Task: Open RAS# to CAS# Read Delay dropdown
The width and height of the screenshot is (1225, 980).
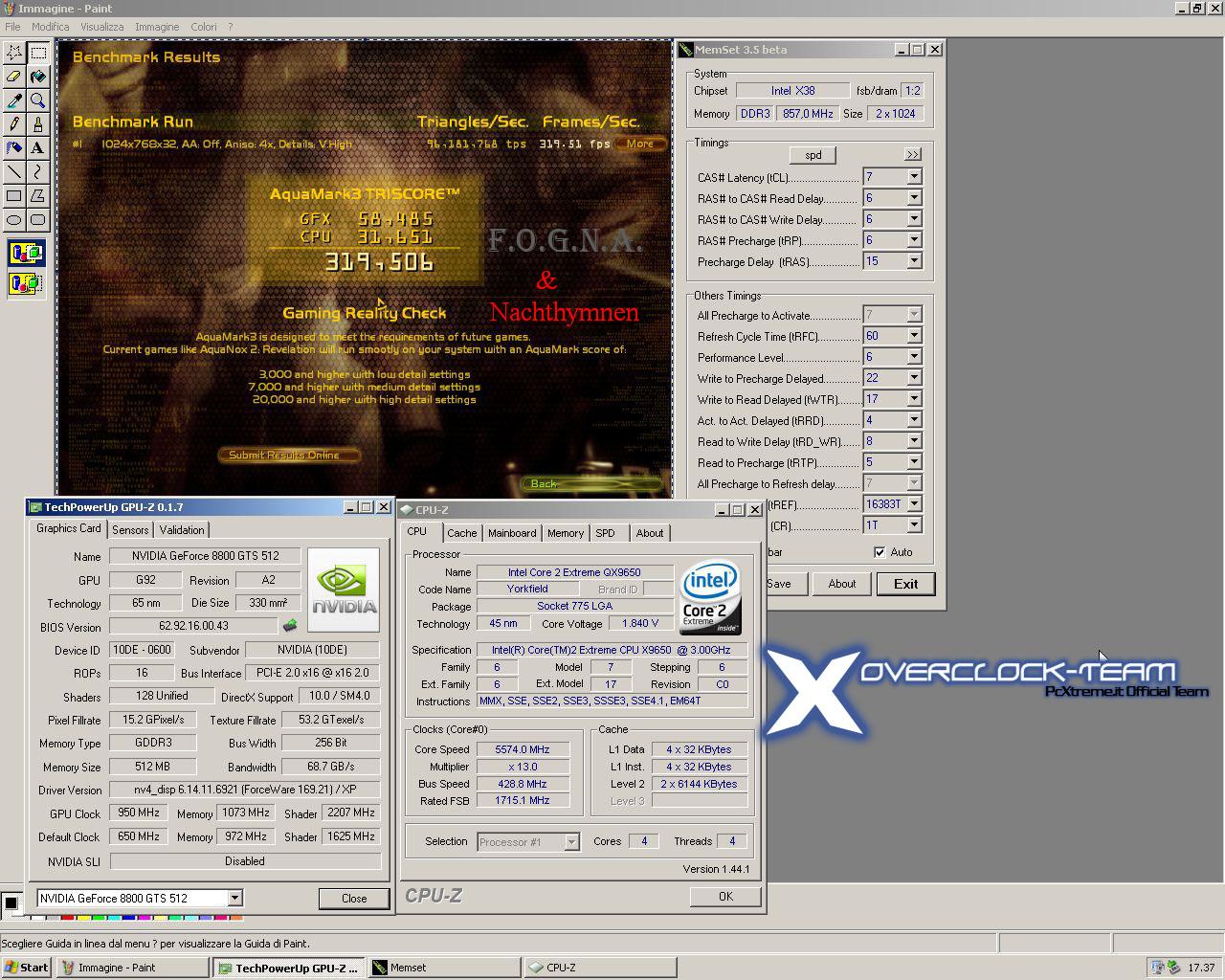Action: pos(914,198)
